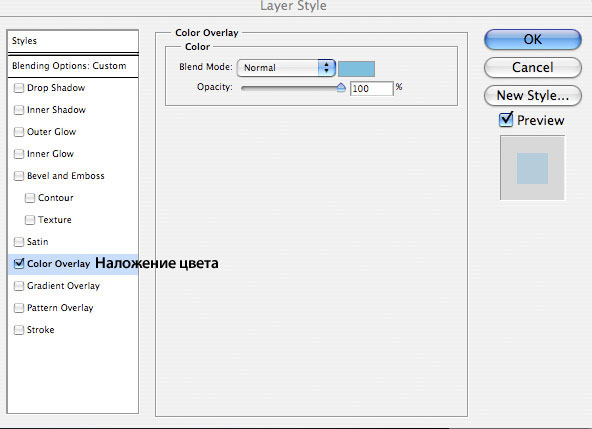Enable Gradient Overlay checkbox

coord(18,286)
